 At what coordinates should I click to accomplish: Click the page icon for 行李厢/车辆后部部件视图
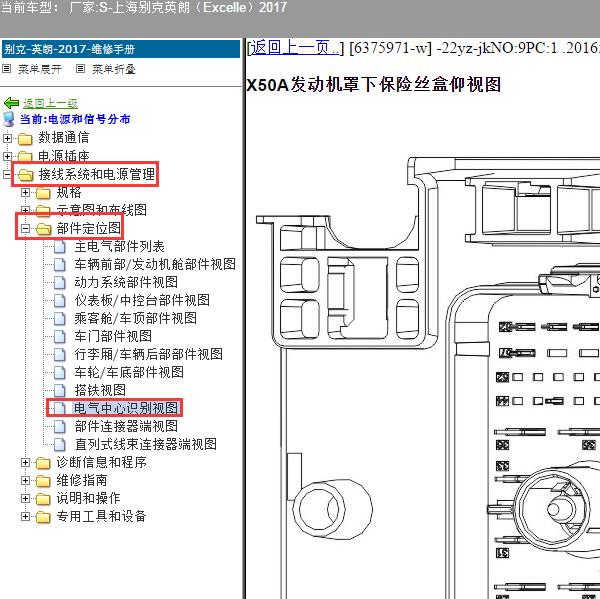(x=60, y=354)
